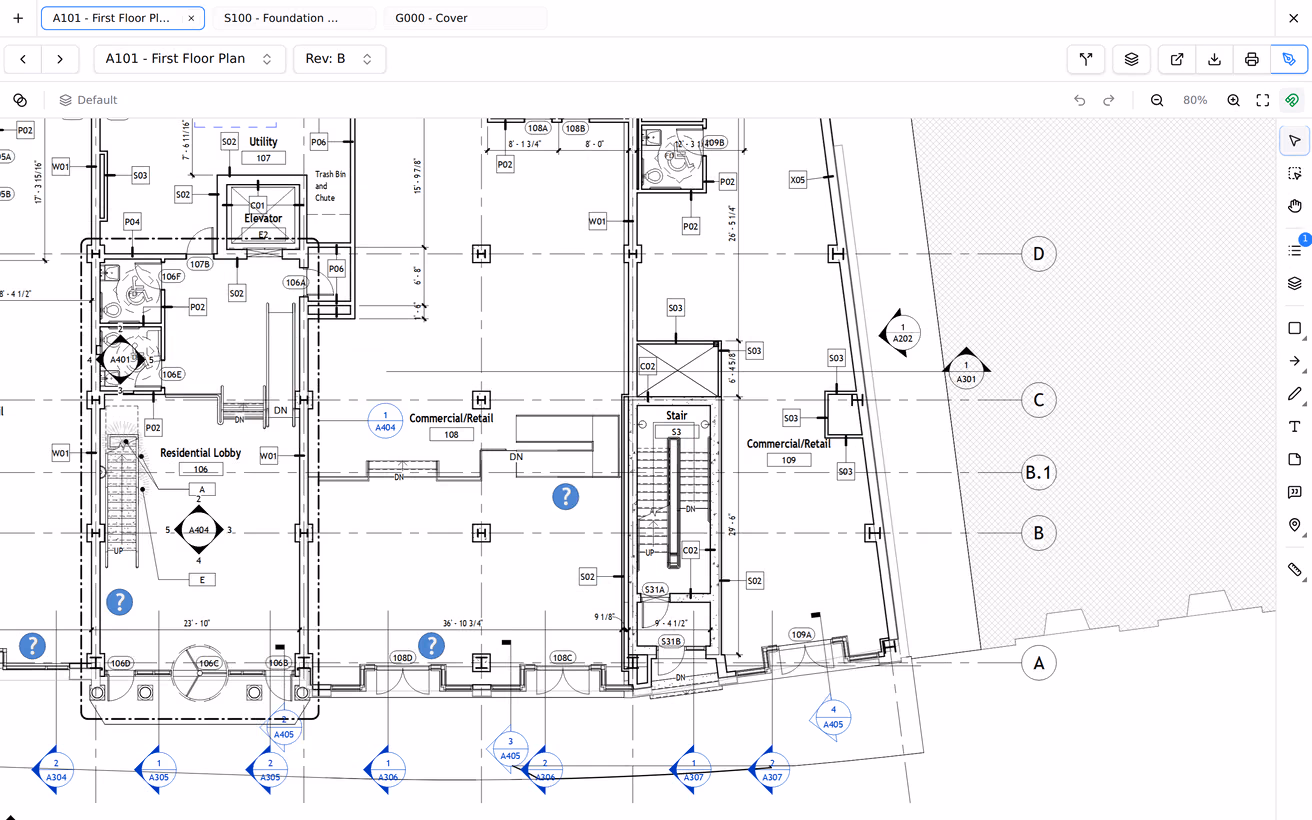Activate the hand pan tool
The image size is (1312, 820).
click(1294, 206)
